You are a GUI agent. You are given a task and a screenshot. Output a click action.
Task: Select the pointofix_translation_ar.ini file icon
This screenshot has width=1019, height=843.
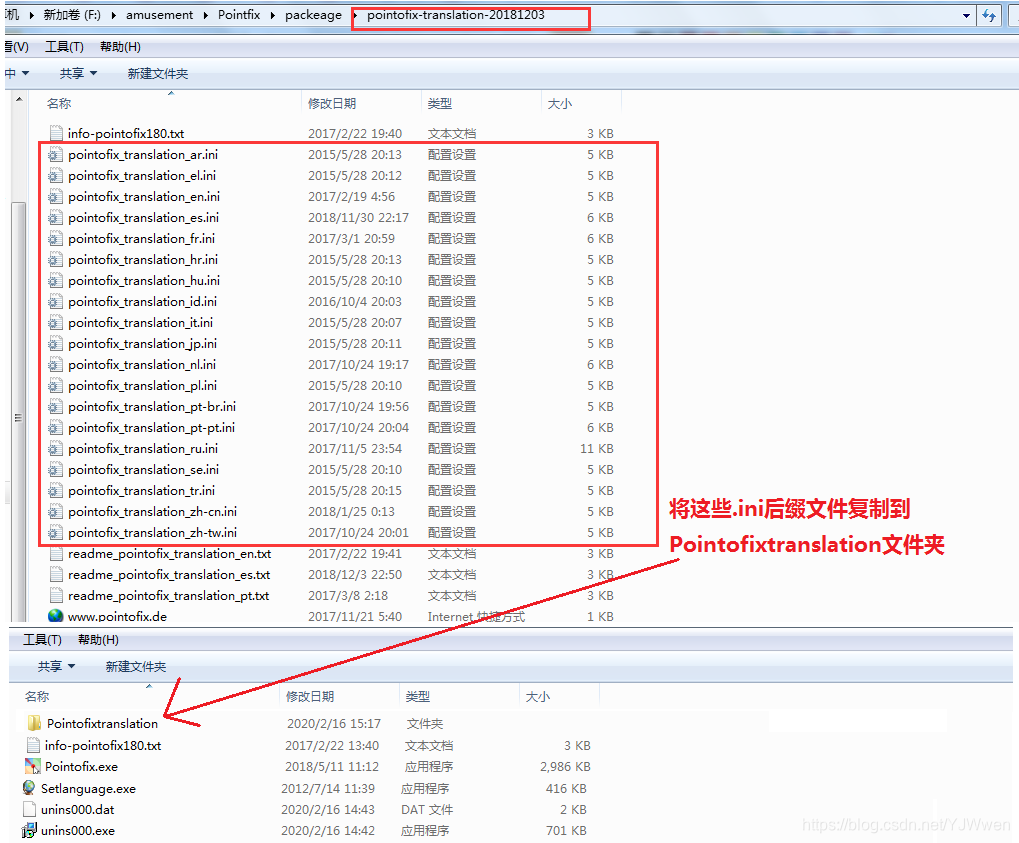tap(56, 155)
